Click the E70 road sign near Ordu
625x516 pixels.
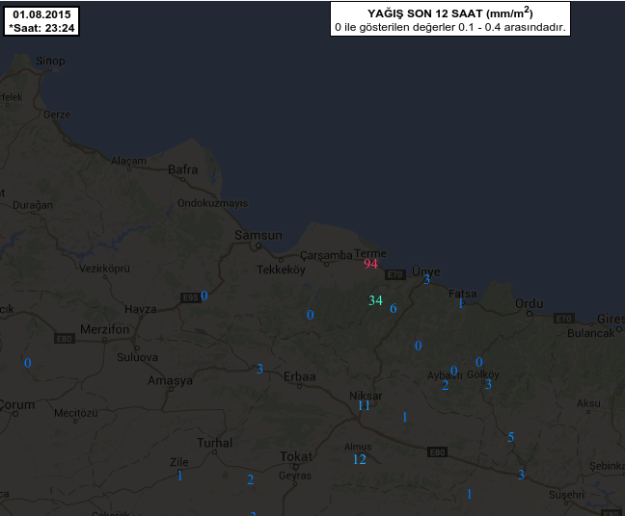[x=564, y=318]
